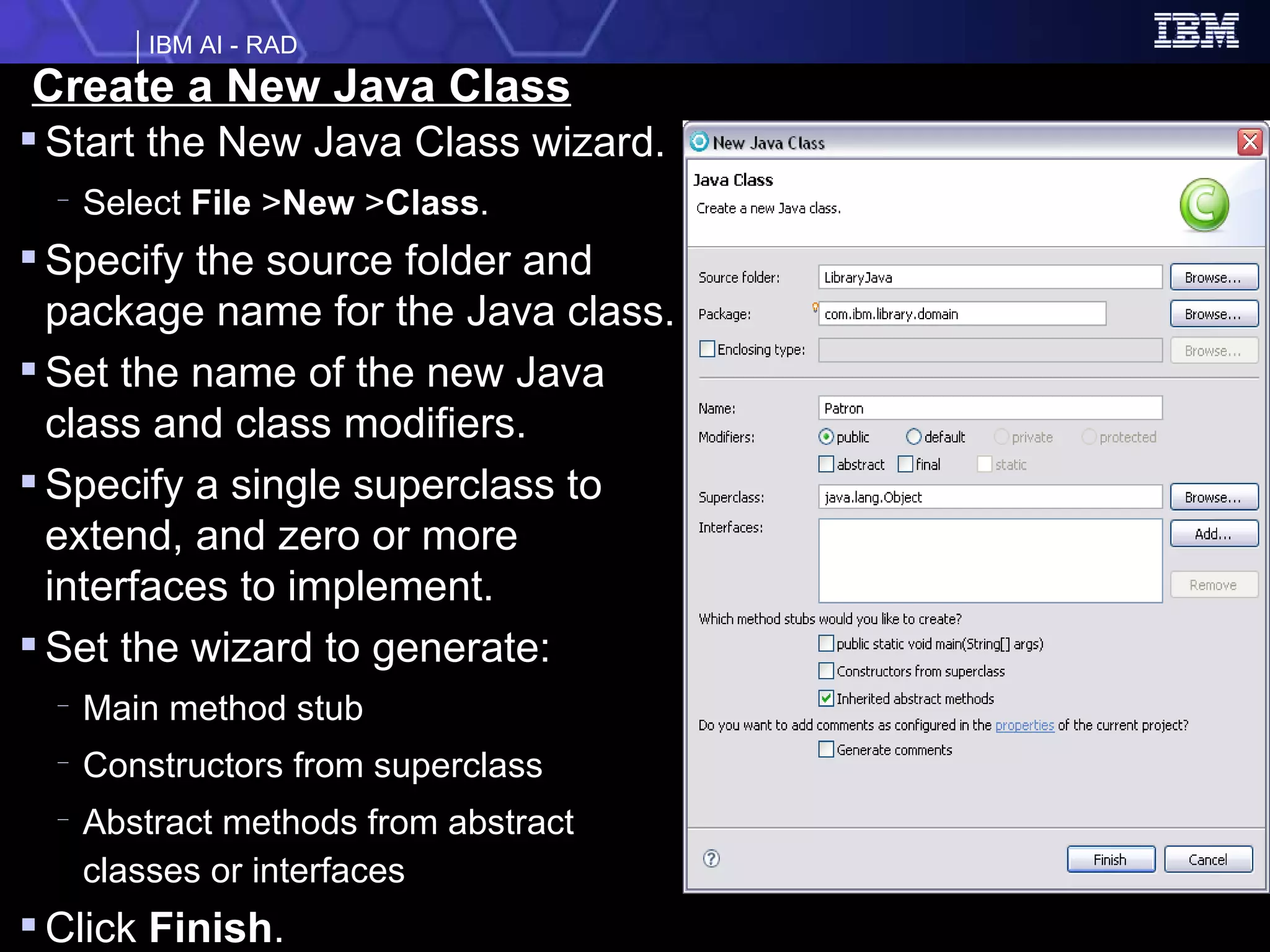Enable Constructors from superclass checkbox
1270x952 pixels.
pos(826,671)
